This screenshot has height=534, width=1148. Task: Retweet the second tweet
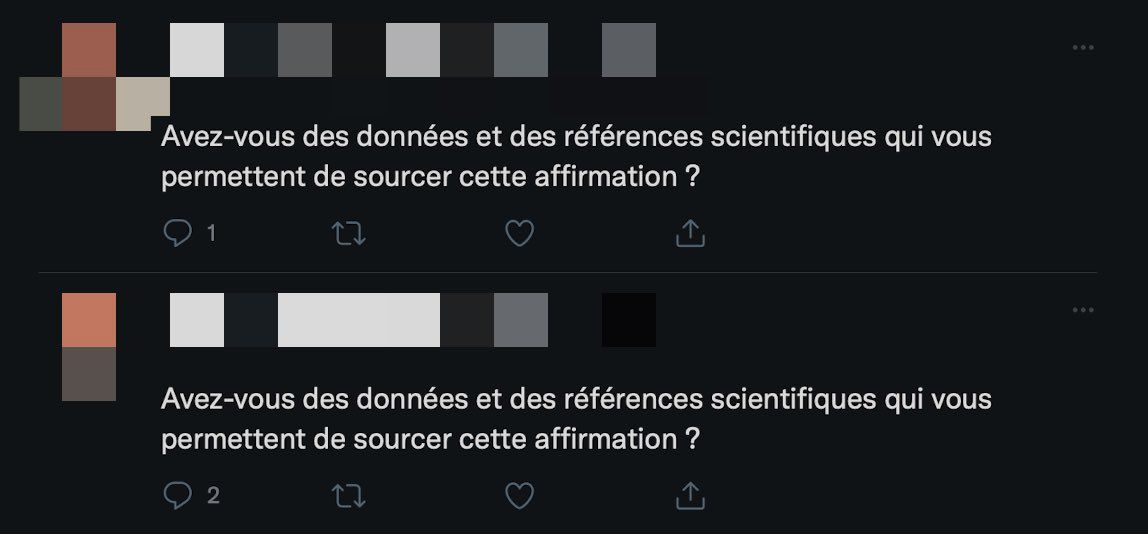(x=347, y=494)
